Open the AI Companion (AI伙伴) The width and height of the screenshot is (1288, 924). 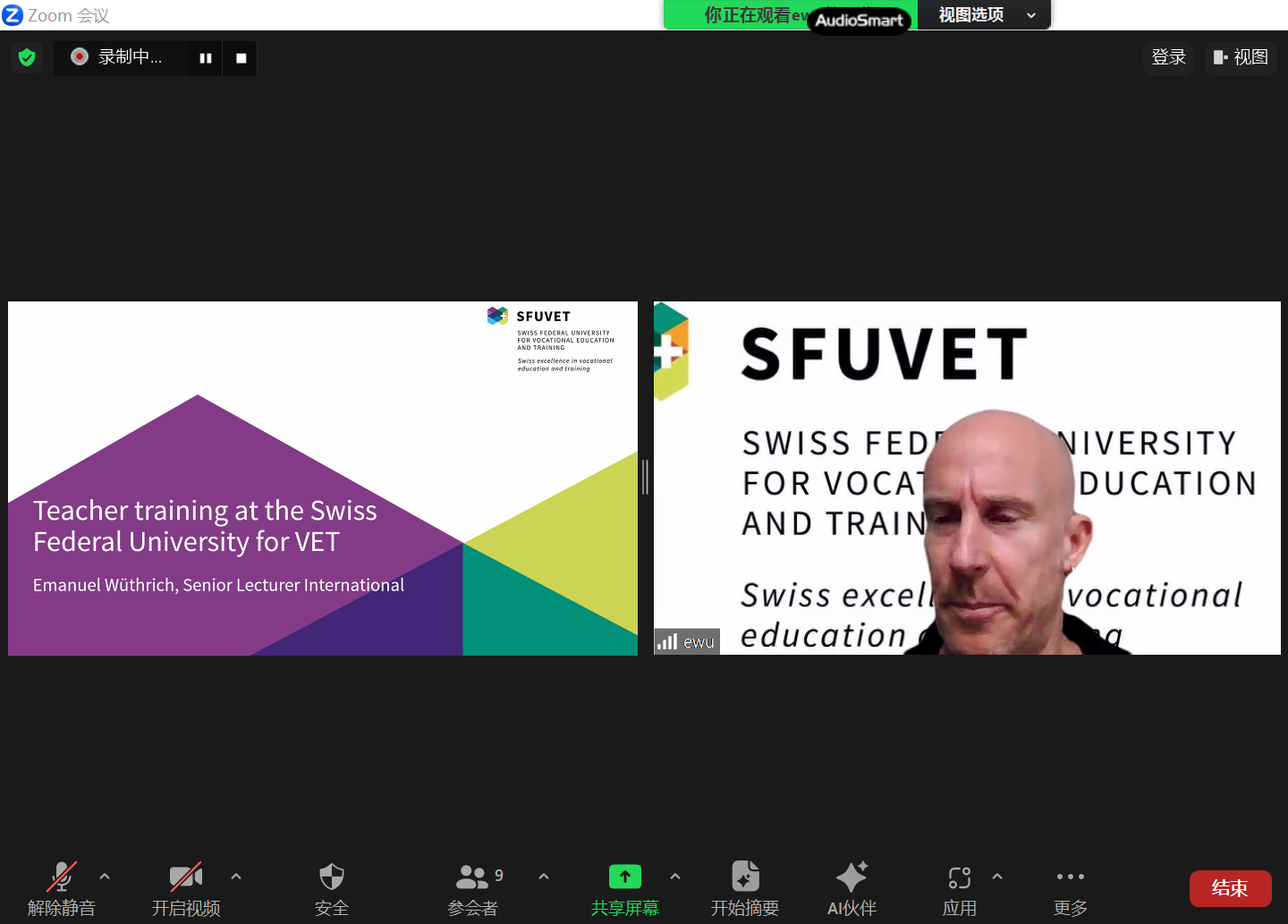(x=852, y=887)
